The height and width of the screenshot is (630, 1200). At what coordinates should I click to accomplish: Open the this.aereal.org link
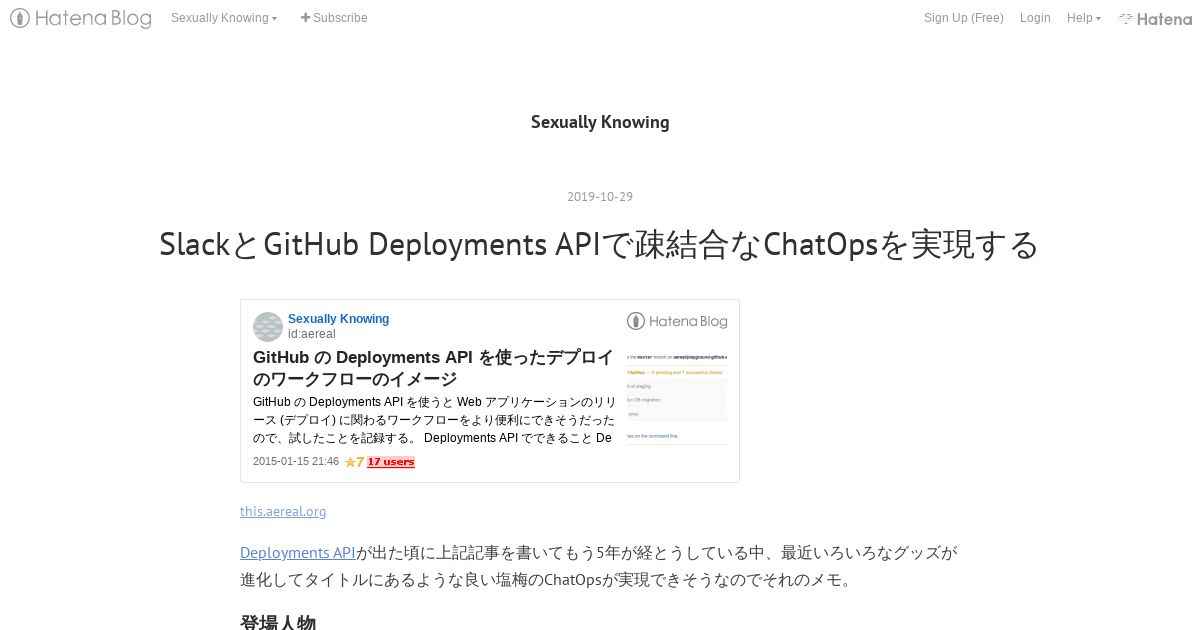tap(283, 511)
